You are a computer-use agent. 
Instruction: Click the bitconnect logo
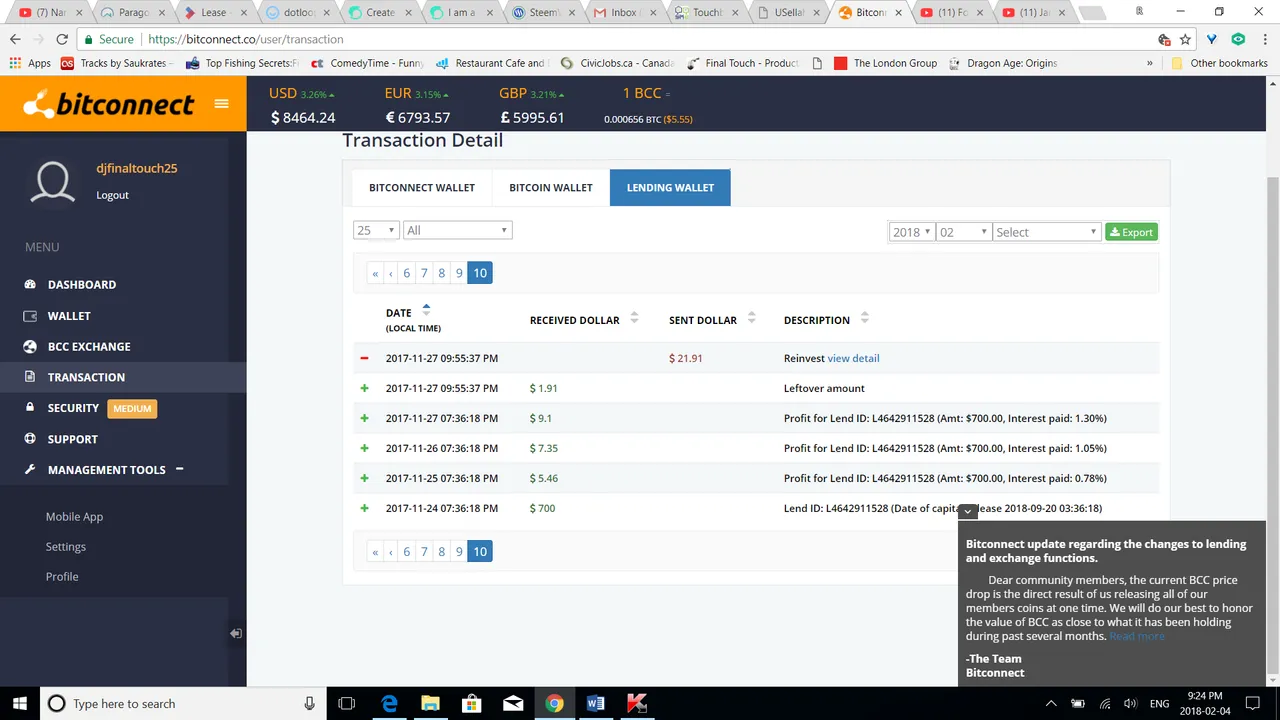(x=108, y=104)
